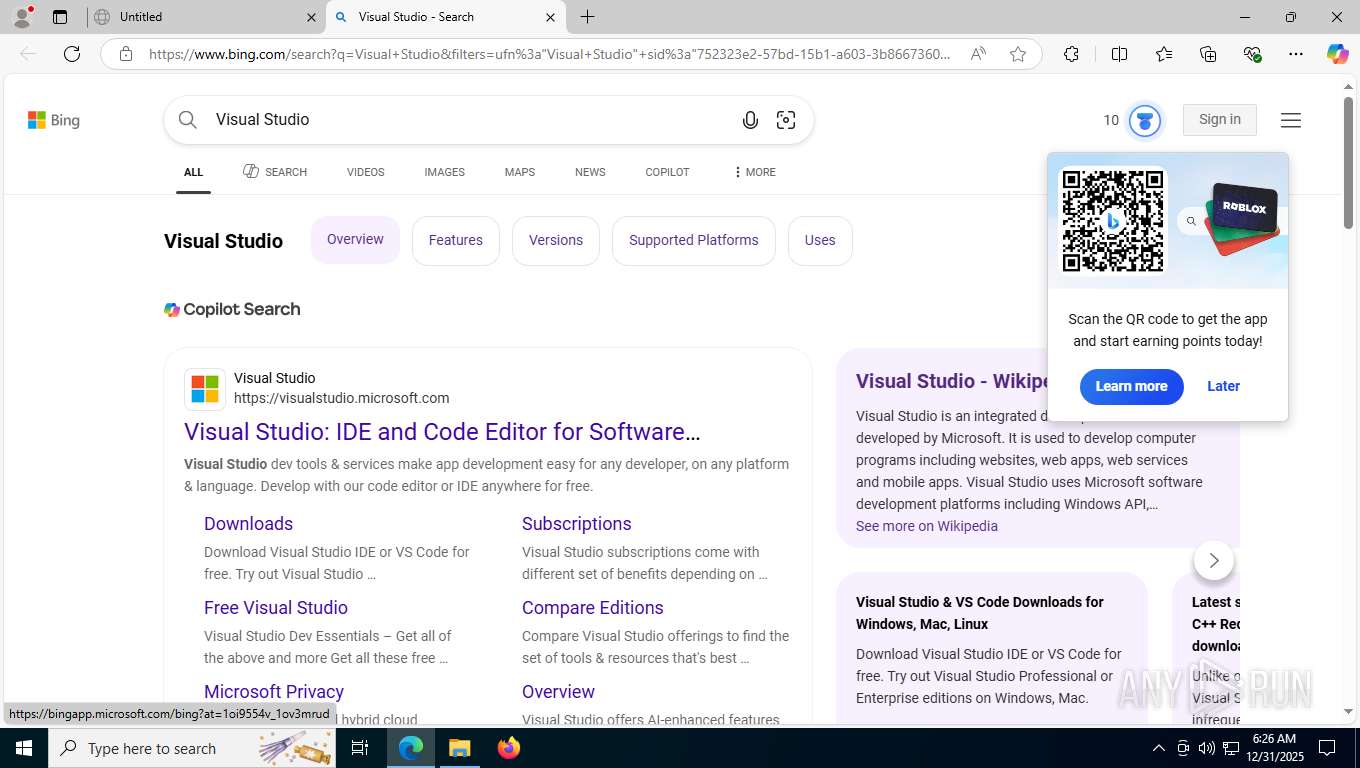Open Windows Start menu
Viewport: 1360px width, 768px height.
24,748
